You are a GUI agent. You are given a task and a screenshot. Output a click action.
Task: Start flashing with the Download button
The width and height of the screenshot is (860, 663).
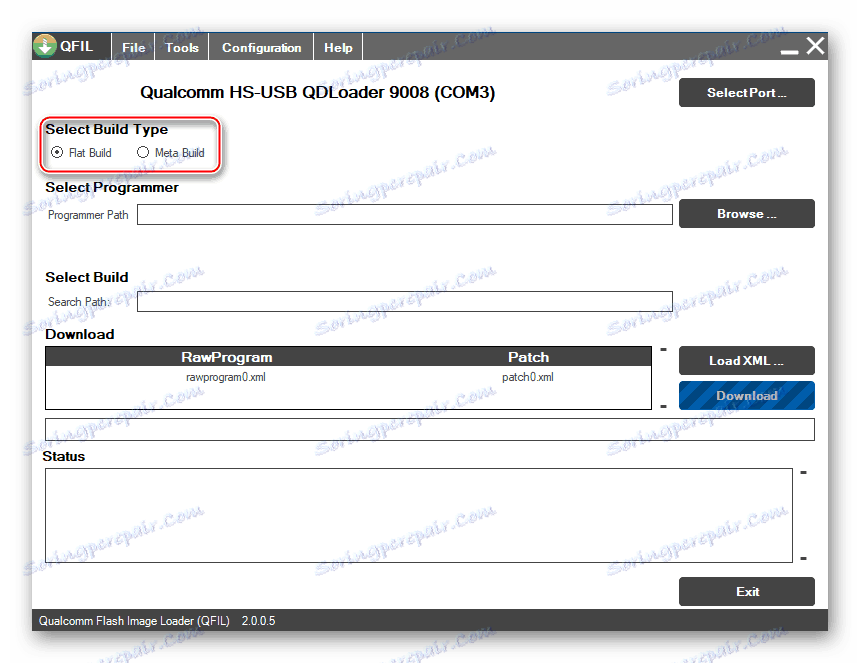click(x=746, y=396)
